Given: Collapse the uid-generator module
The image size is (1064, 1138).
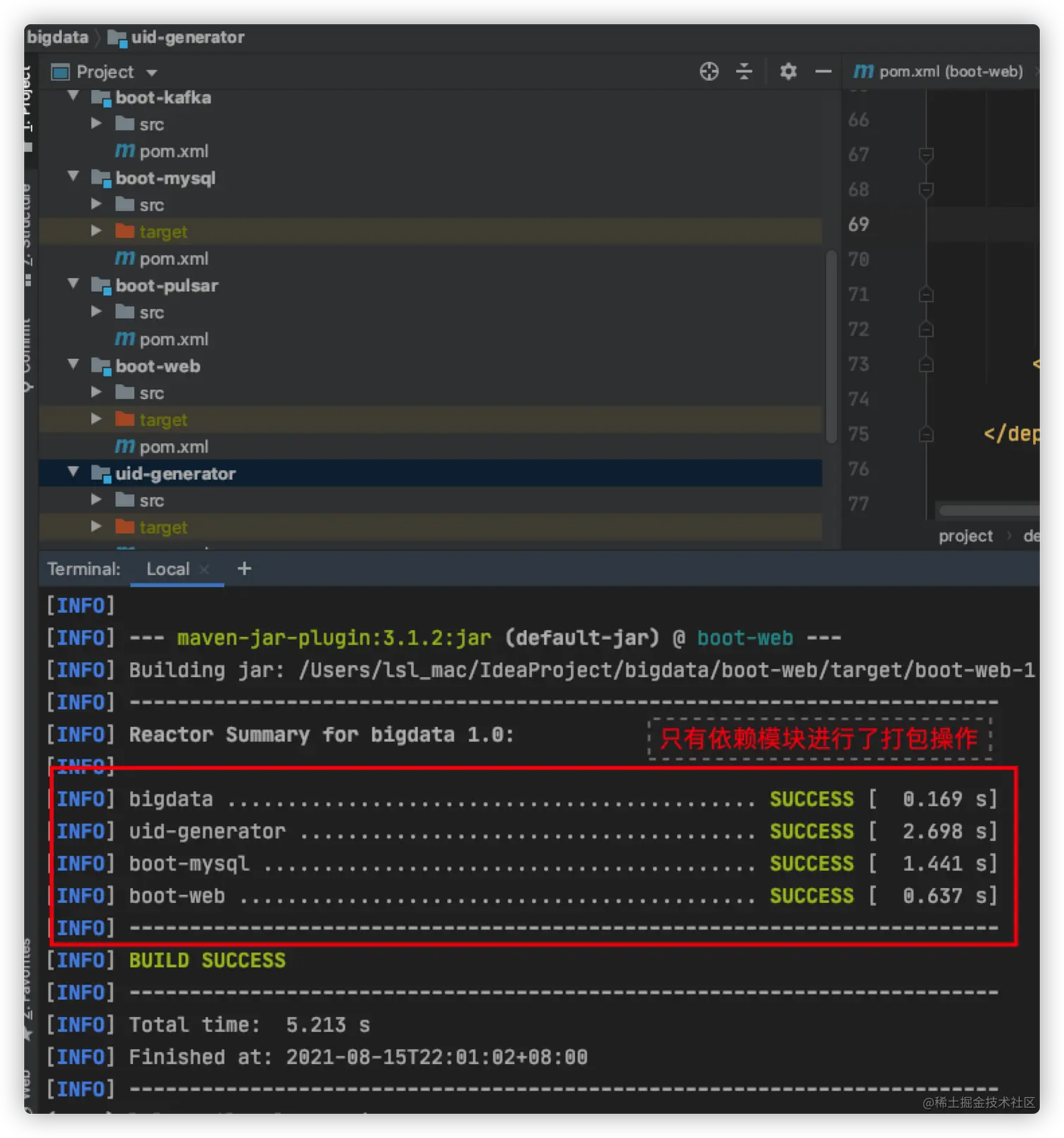Looking at the screenshot, I should [x=73, y=472].
